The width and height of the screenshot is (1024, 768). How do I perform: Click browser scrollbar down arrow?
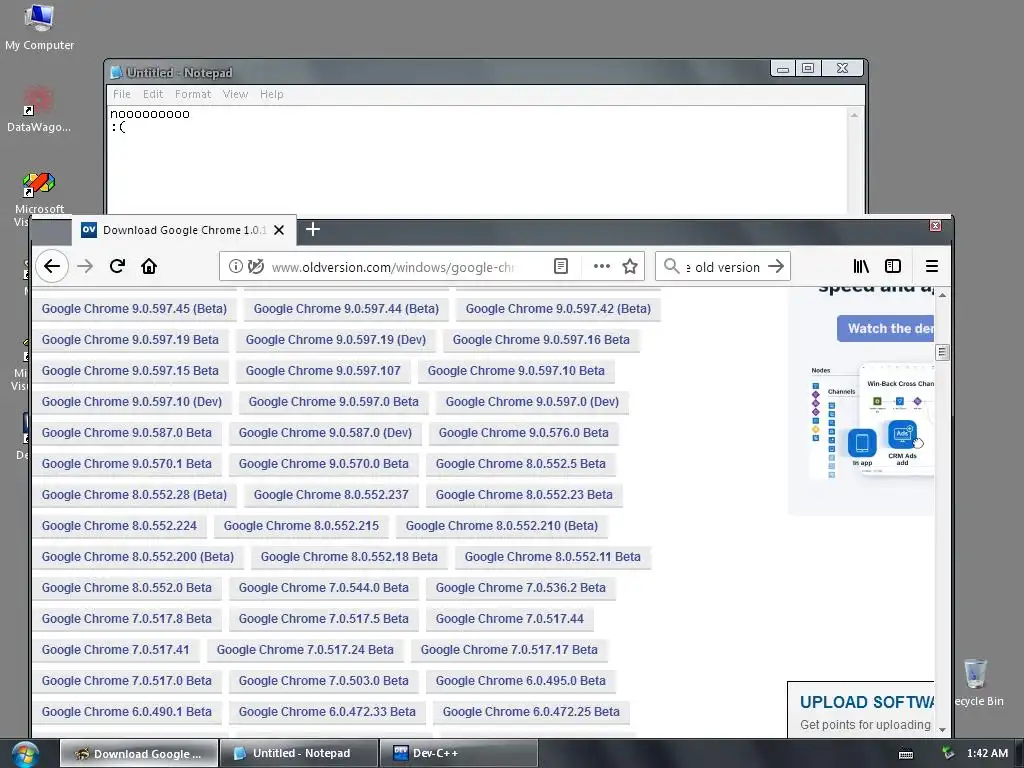pyautogui.click(x=942, y=729)
